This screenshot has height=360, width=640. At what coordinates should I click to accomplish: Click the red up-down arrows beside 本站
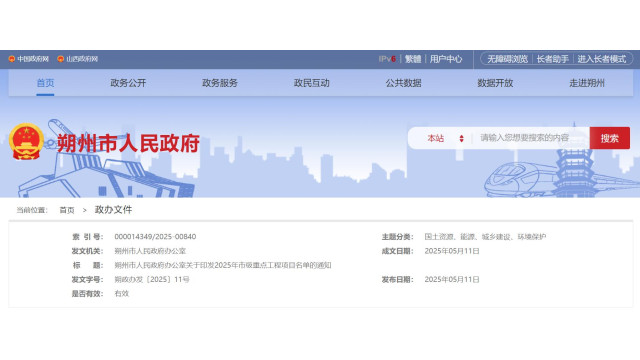click(x=461, y=138)
